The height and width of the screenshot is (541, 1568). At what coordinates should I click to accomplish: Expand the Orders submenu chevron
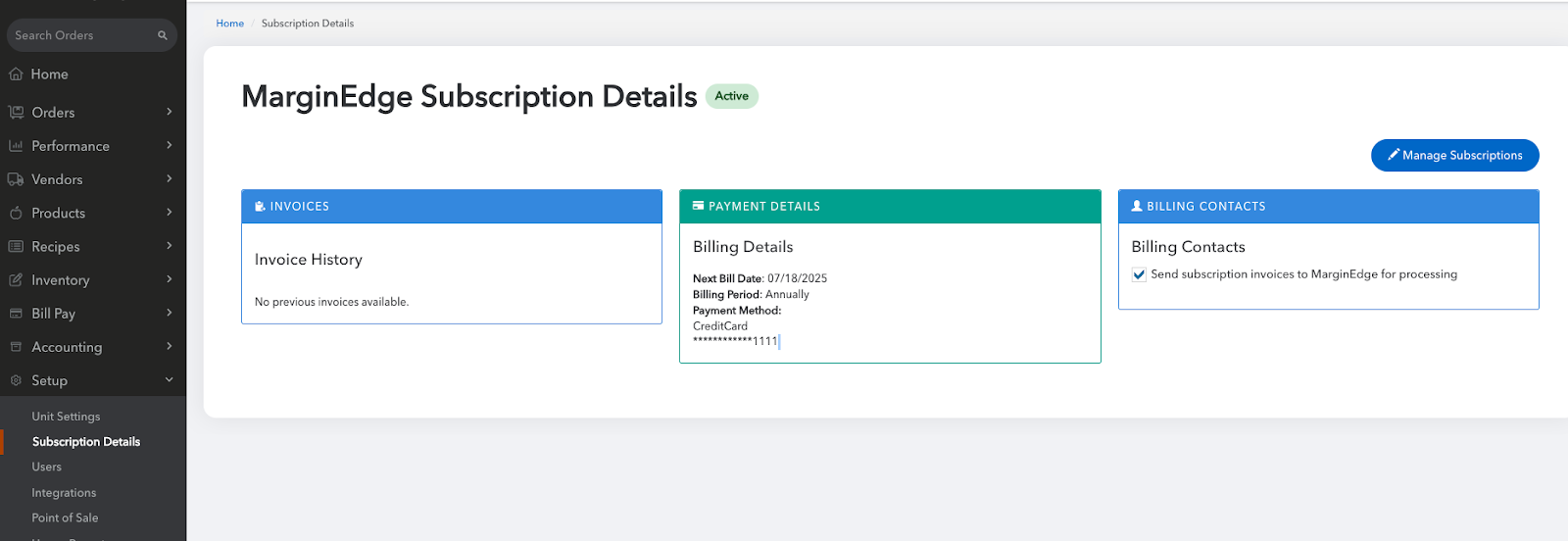pyautogui.click(x=170, y=112)
